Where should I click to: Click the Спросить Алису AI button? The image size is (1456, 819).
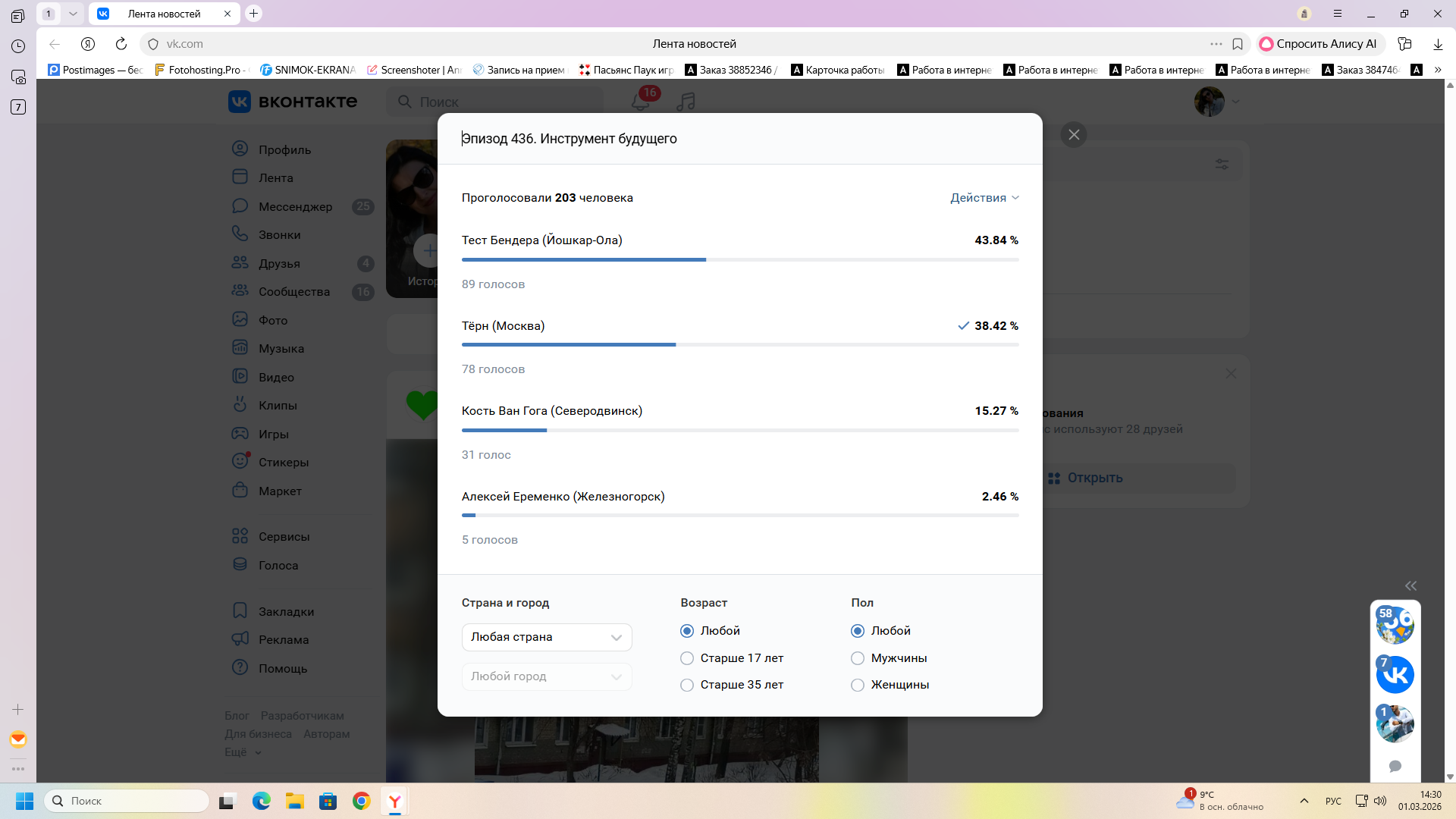click(x=1319, y=44)
